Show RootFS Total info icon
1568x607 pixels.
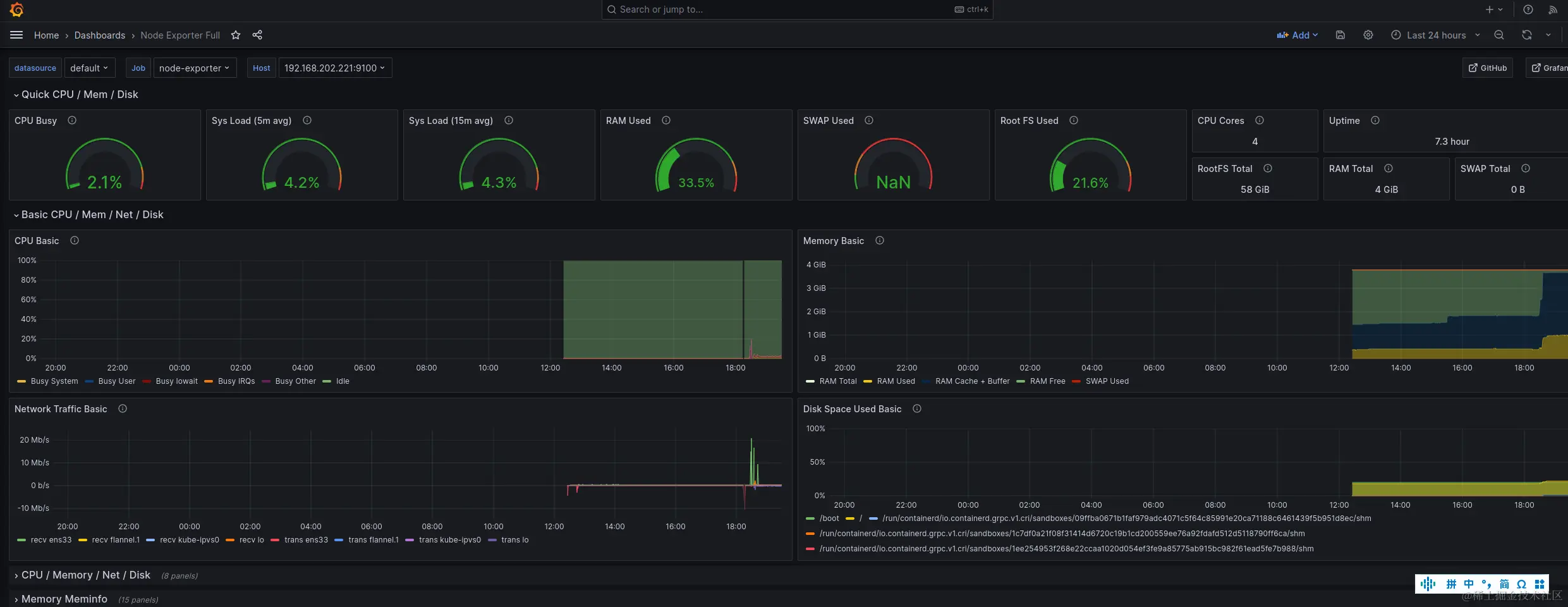[1268, 168]
